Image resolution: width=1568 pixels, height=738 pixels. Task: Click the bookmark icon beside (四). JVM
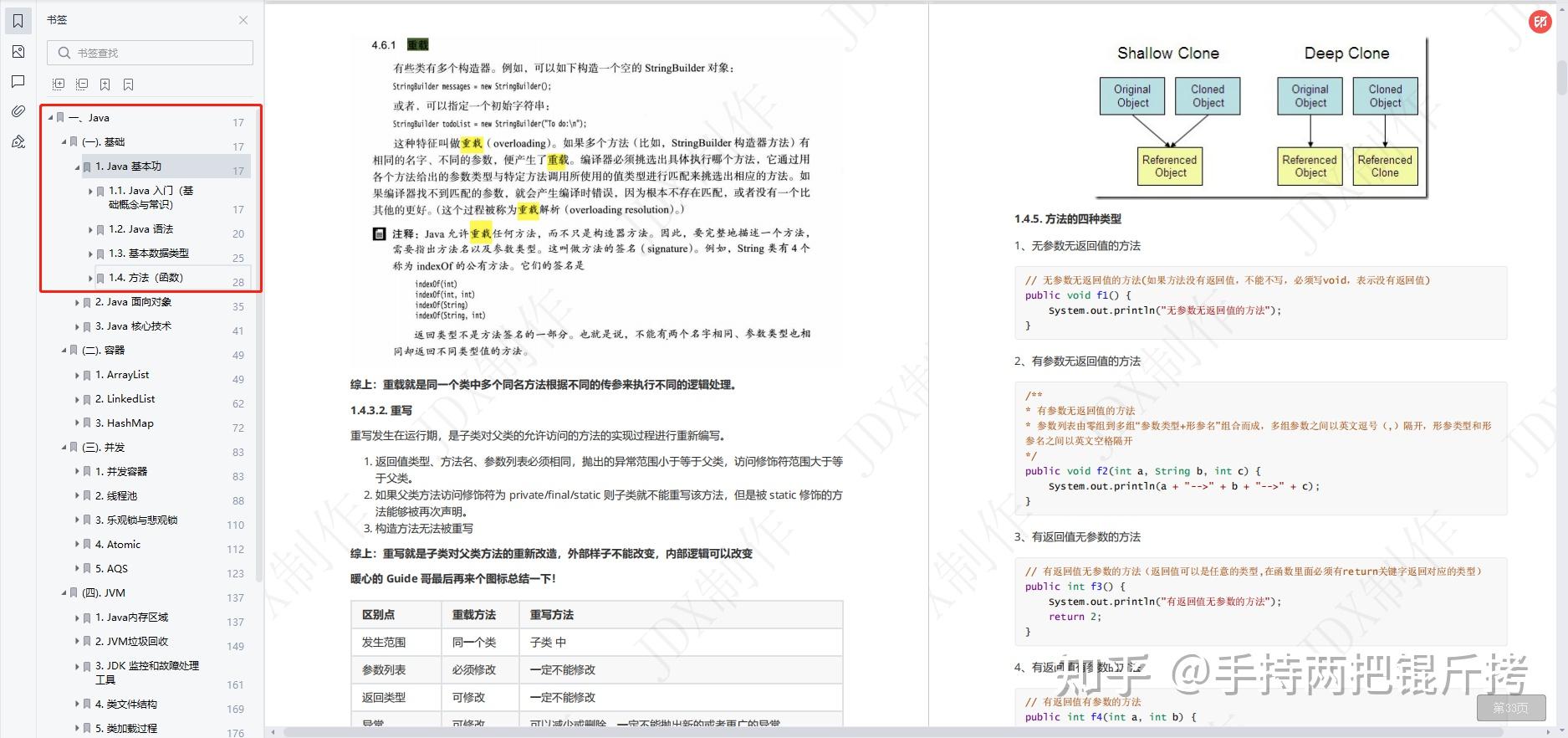74,593
